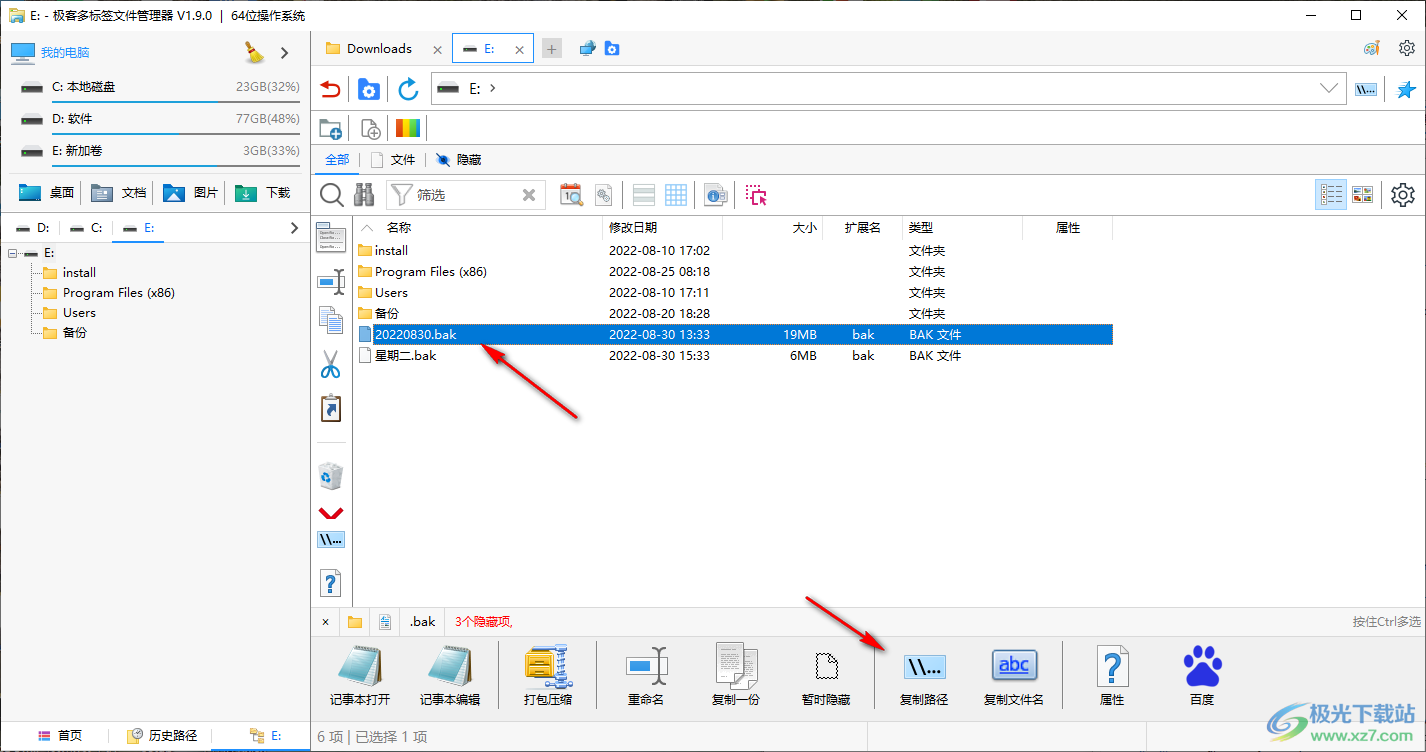Viewport: 1426px width, 752px height.
Task: Click the refresh arrow in address toolbar
Action: point(408,89)
